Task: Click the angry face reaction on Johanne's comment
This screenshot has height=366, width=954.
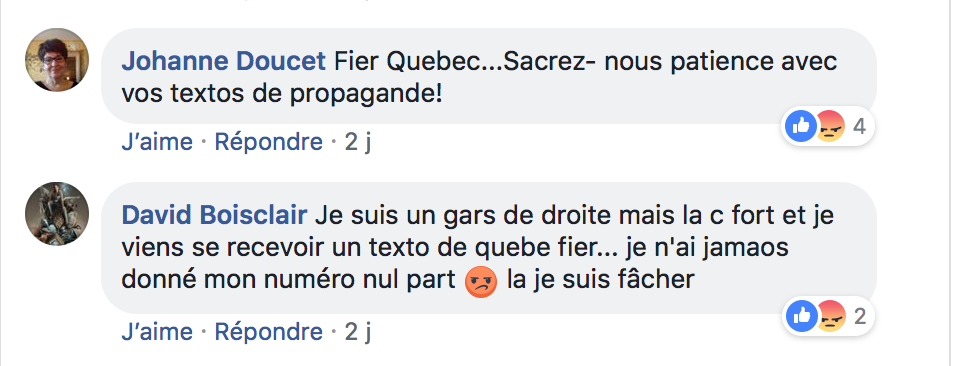Action: (x=830, y=126)
